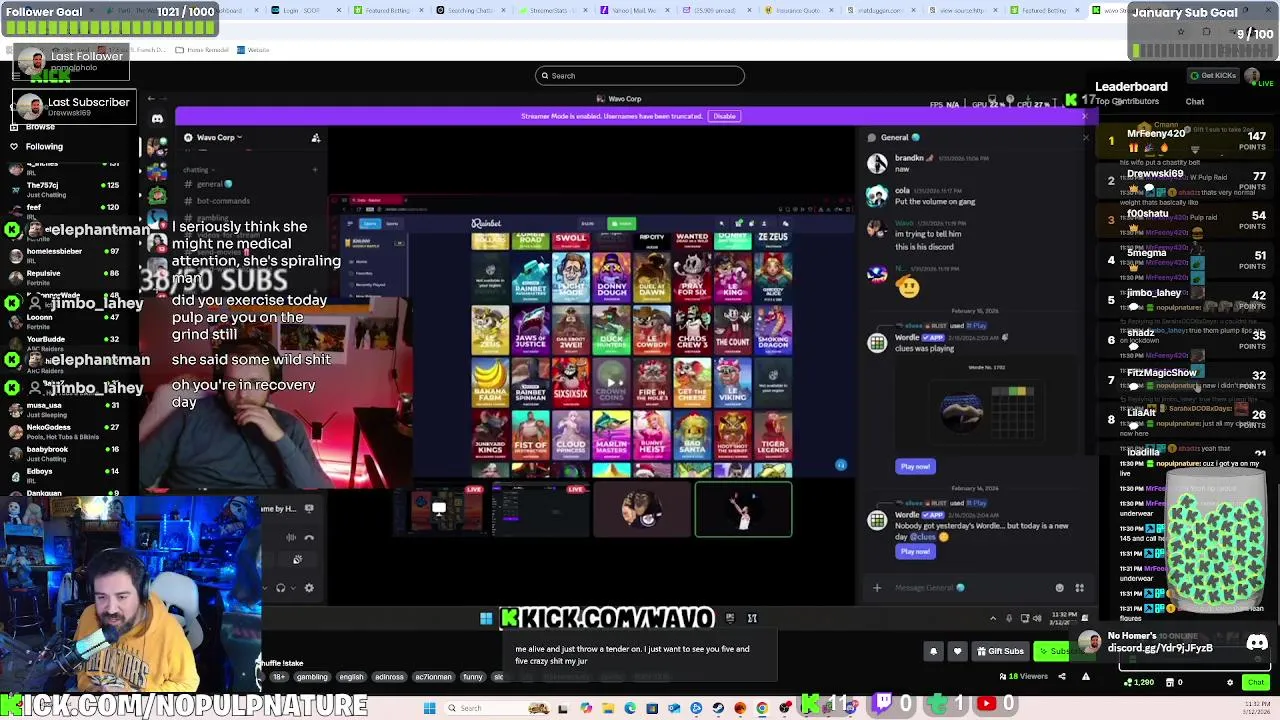1280x720 pixels.
Task: Select the adinross stream tag
Action: point(389,677)
